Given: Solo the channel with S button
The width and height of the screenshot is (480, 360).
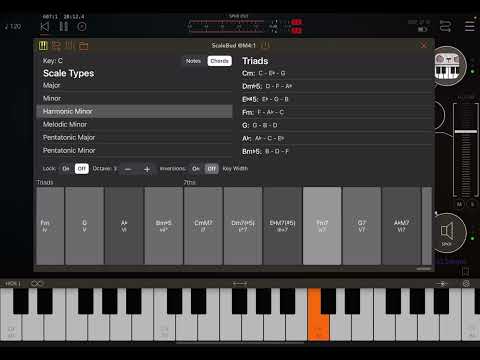Looking at the screenshot, I should point(472,204).
